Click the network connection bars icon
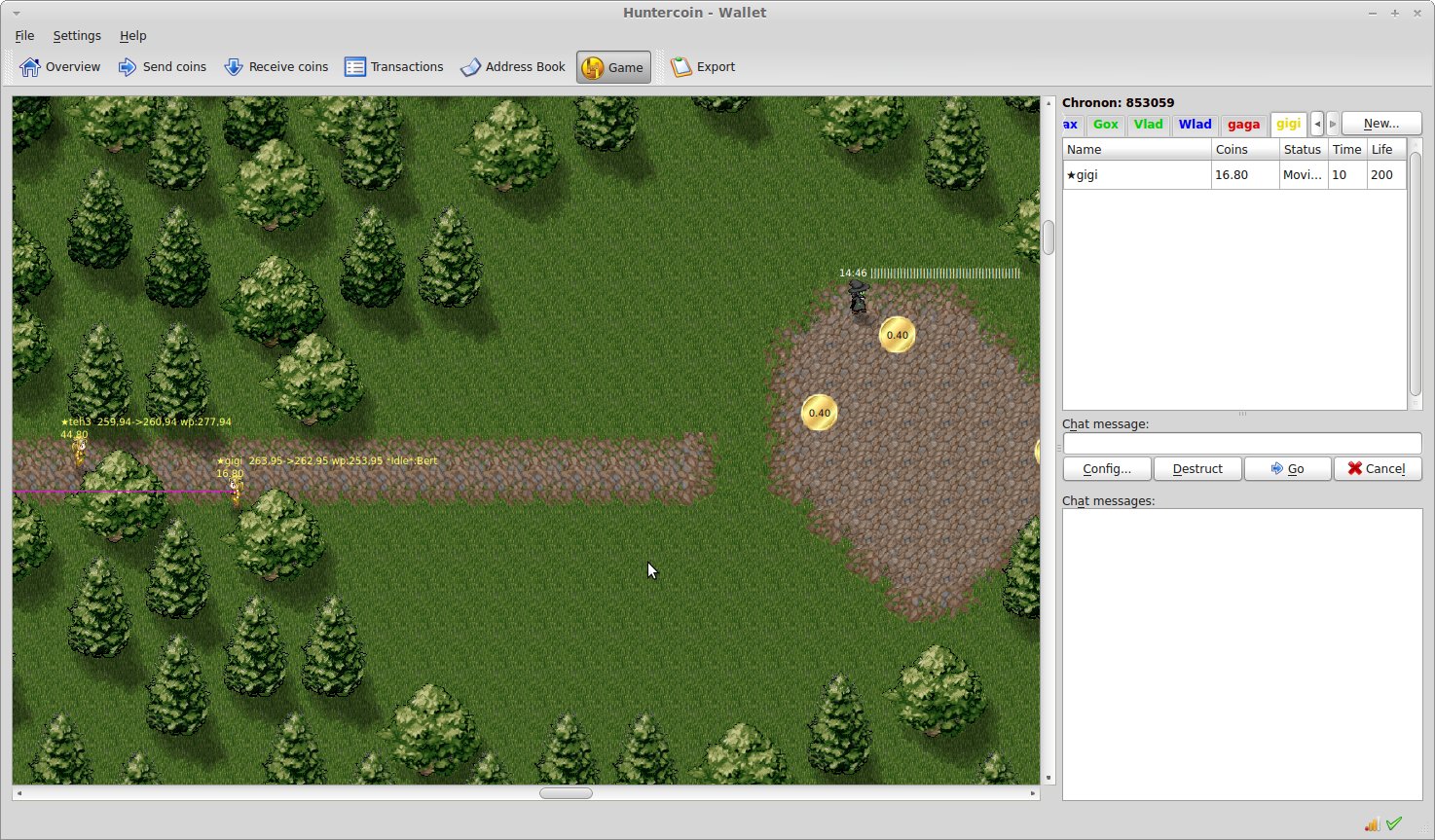The width and height of the screenshot is (1435, 840). (x=1372, y=824)
